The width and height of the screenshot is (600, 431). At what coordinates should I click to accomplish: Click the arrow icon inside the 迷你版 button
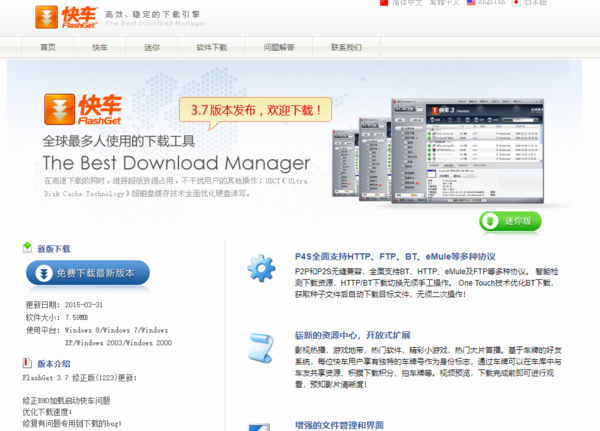click(x=490, y=221)
